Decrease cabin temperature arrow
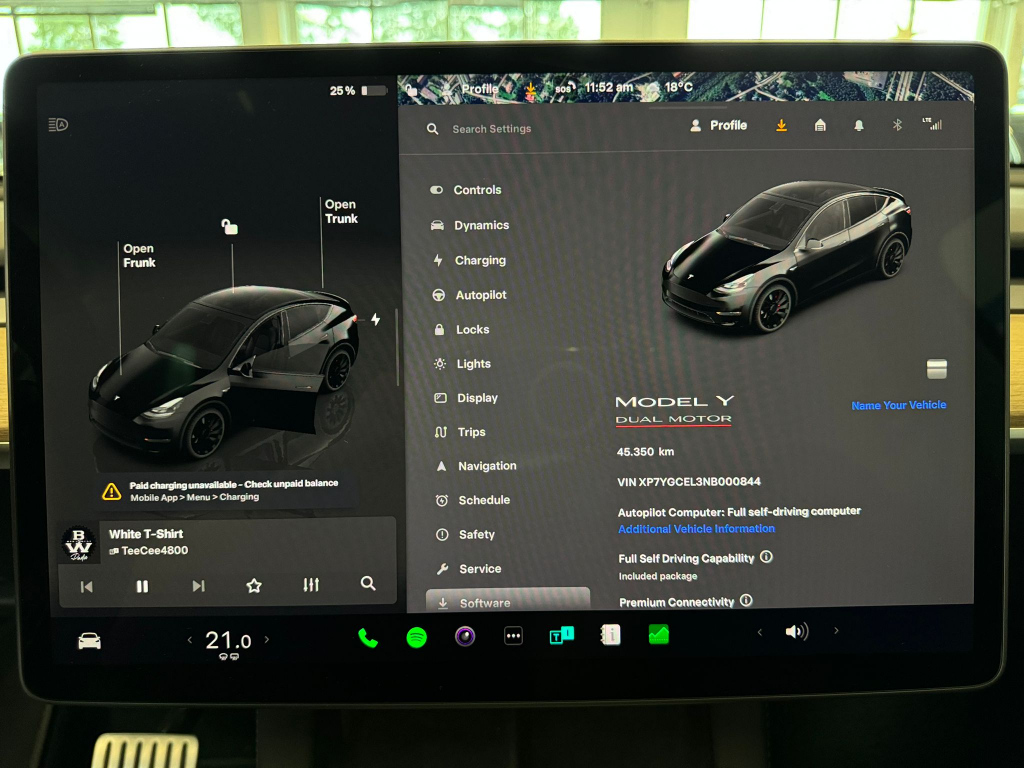1024x768 pixels. (190, 640)
